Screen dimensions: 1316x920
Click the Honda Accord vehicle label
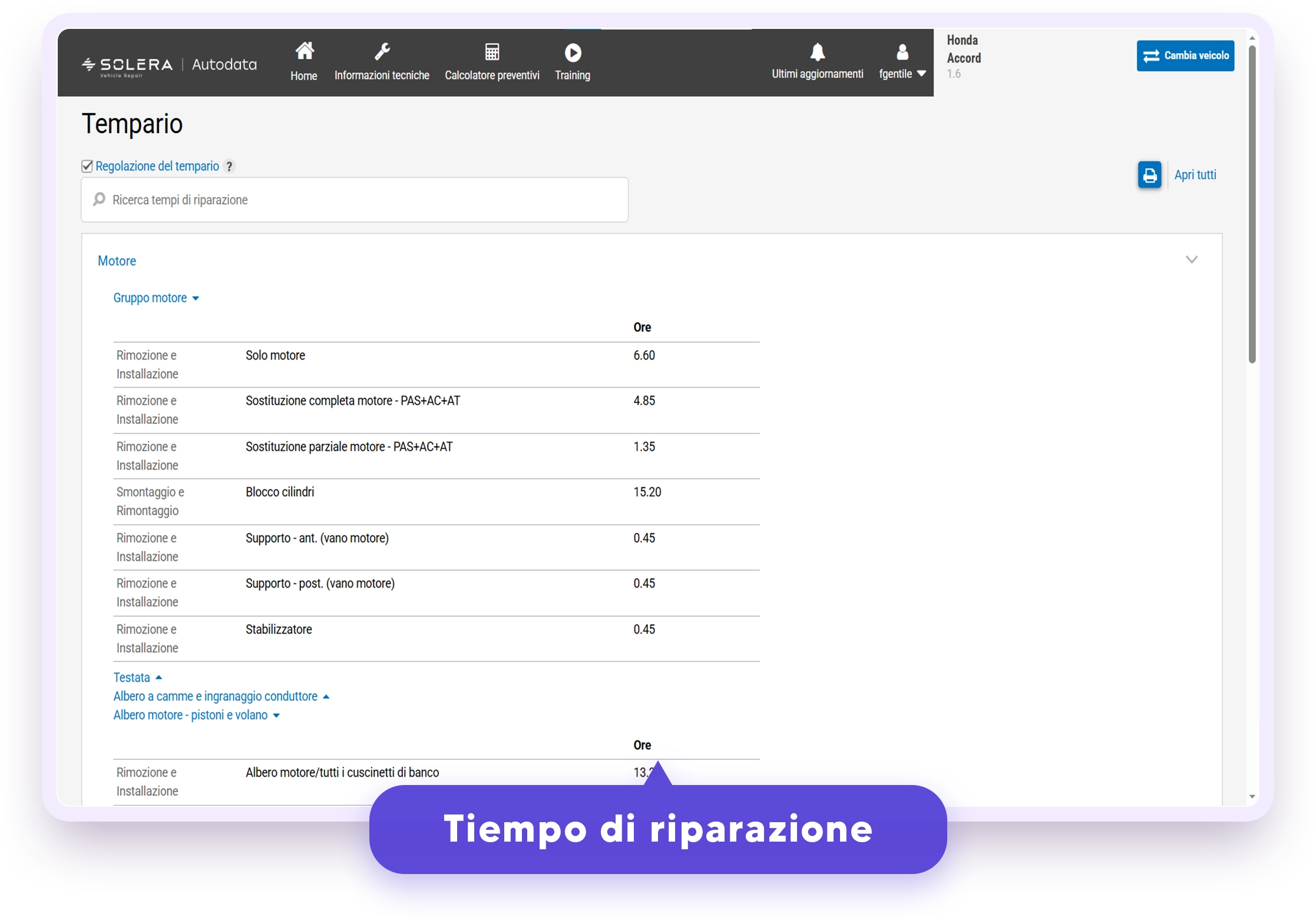click(x=964, y=49)
